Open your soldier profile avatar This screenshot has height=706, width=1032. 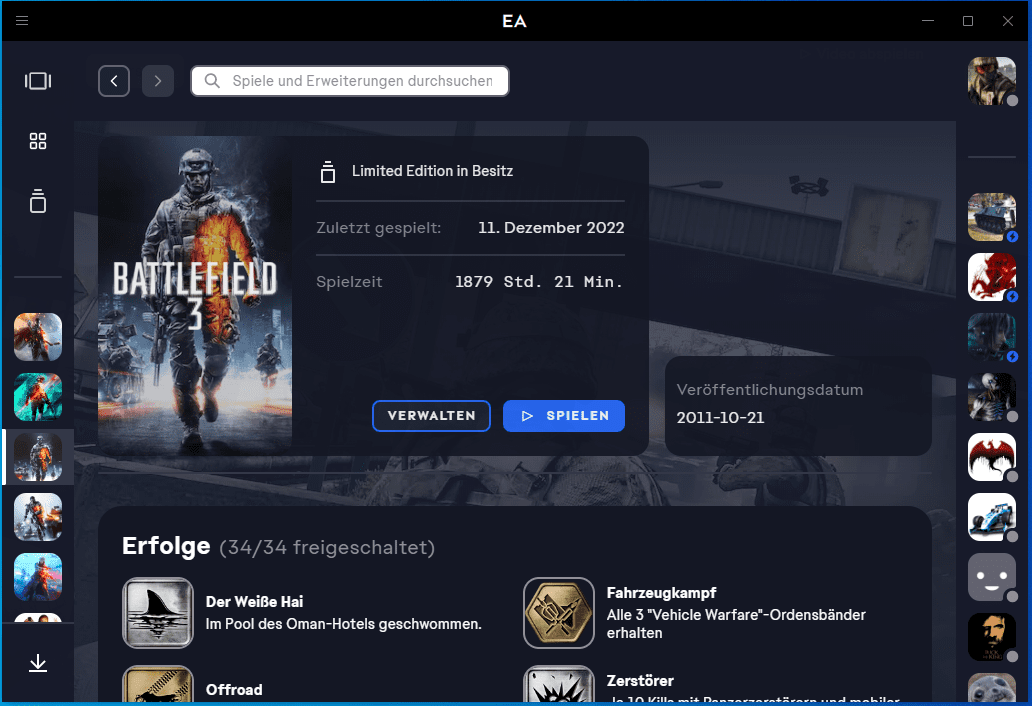click(992, 81)
